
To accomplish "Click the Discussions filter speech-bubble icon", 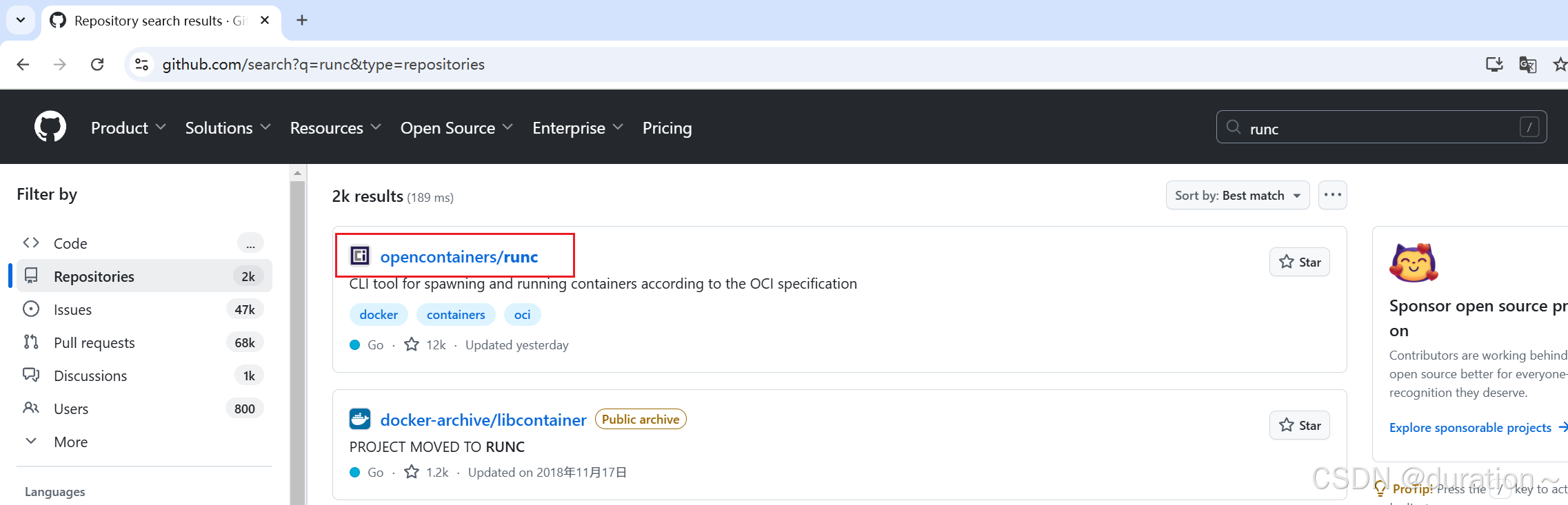I will 31,375.
